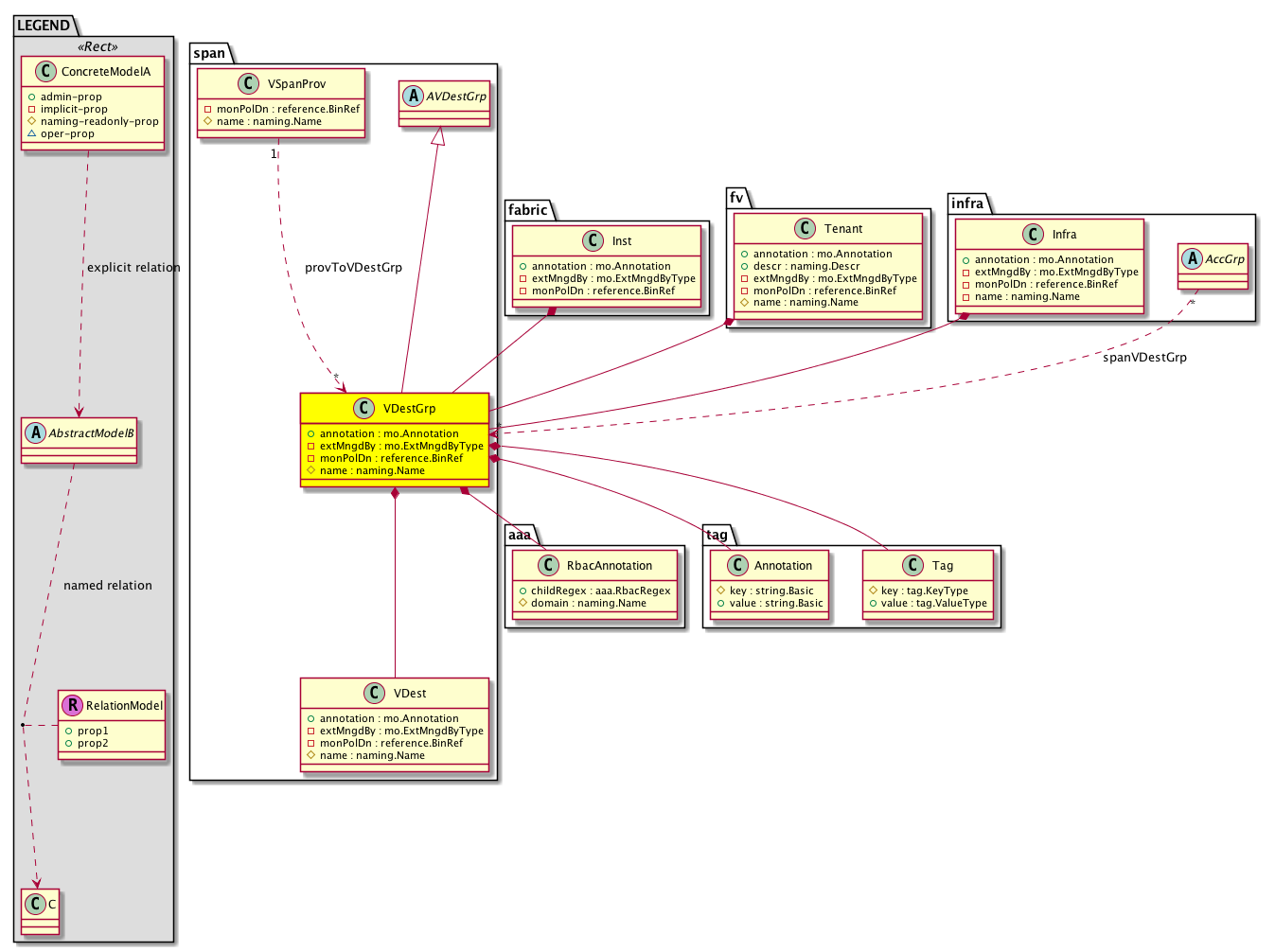Click the AbstractModelB 'A' icon
The width and height of the screenshot is (1275, 952).
pos(36,433)
